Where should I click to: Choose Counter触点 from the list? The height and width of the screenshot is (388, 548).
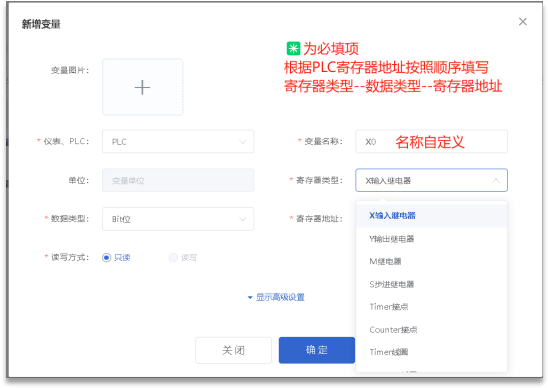click(431, 330)
